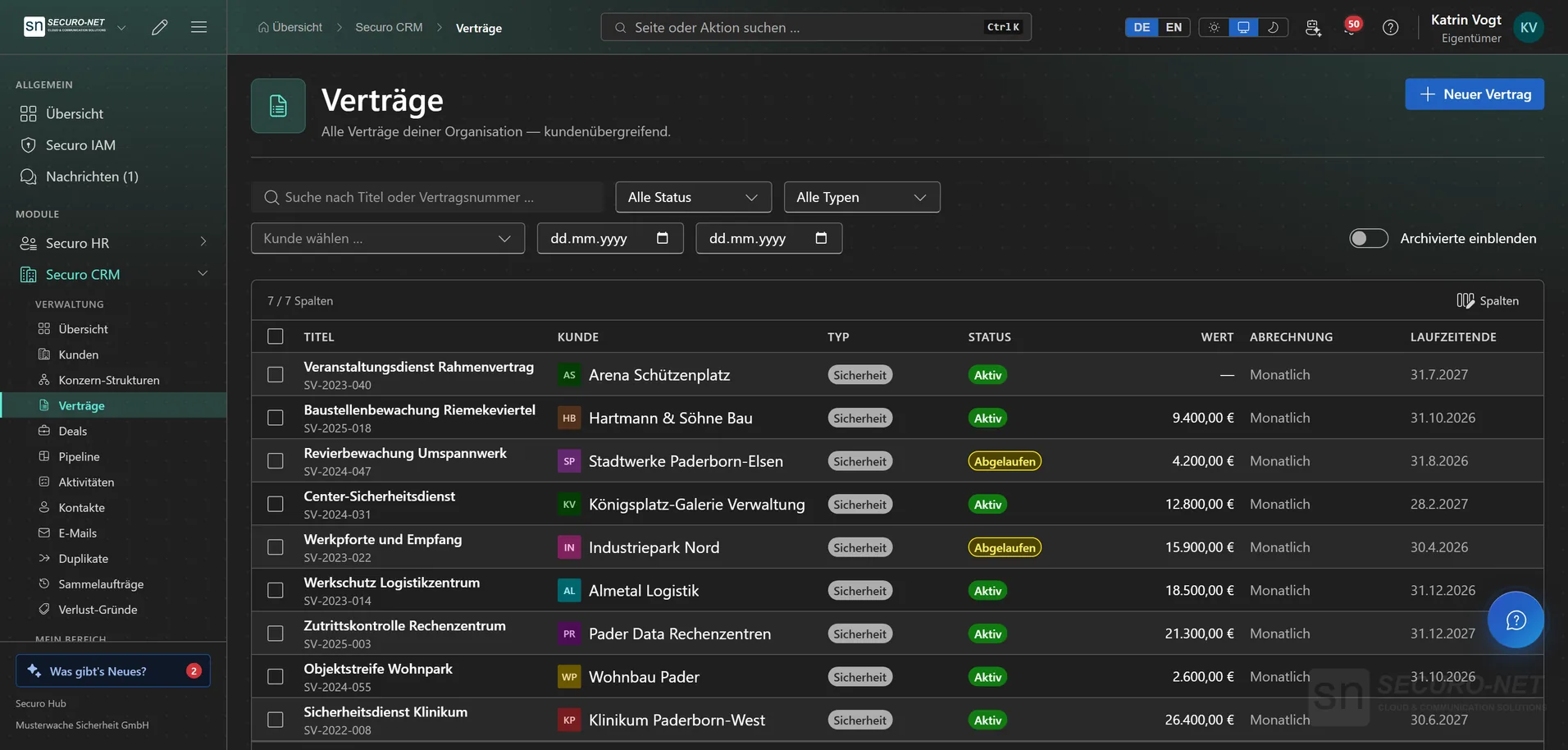Focus the Seite oder Aktion suchen search bar
Screen dimensions: 1568x750
point(816,27)
